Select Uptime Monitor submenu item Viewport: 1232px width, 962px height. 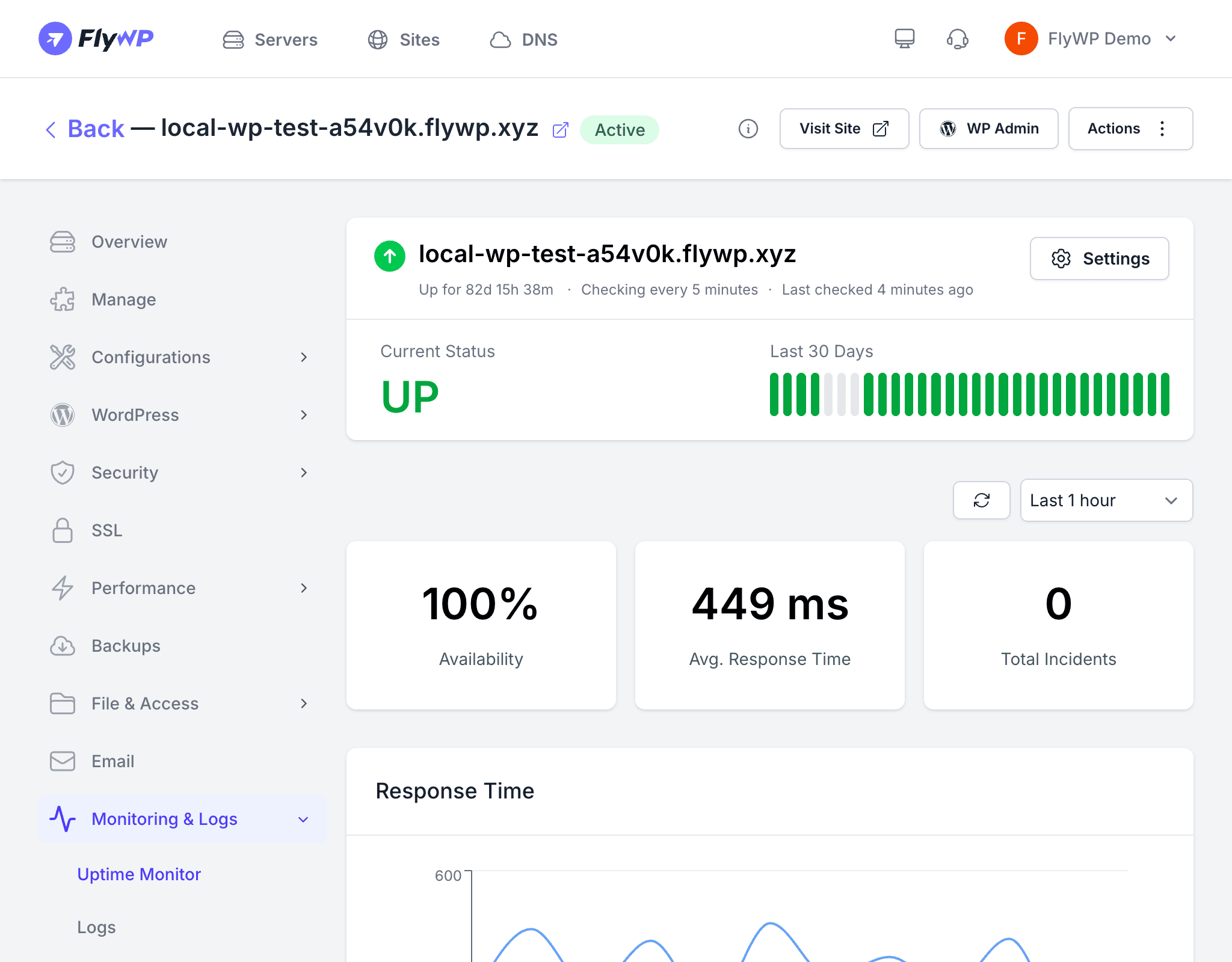coord(139,874)
